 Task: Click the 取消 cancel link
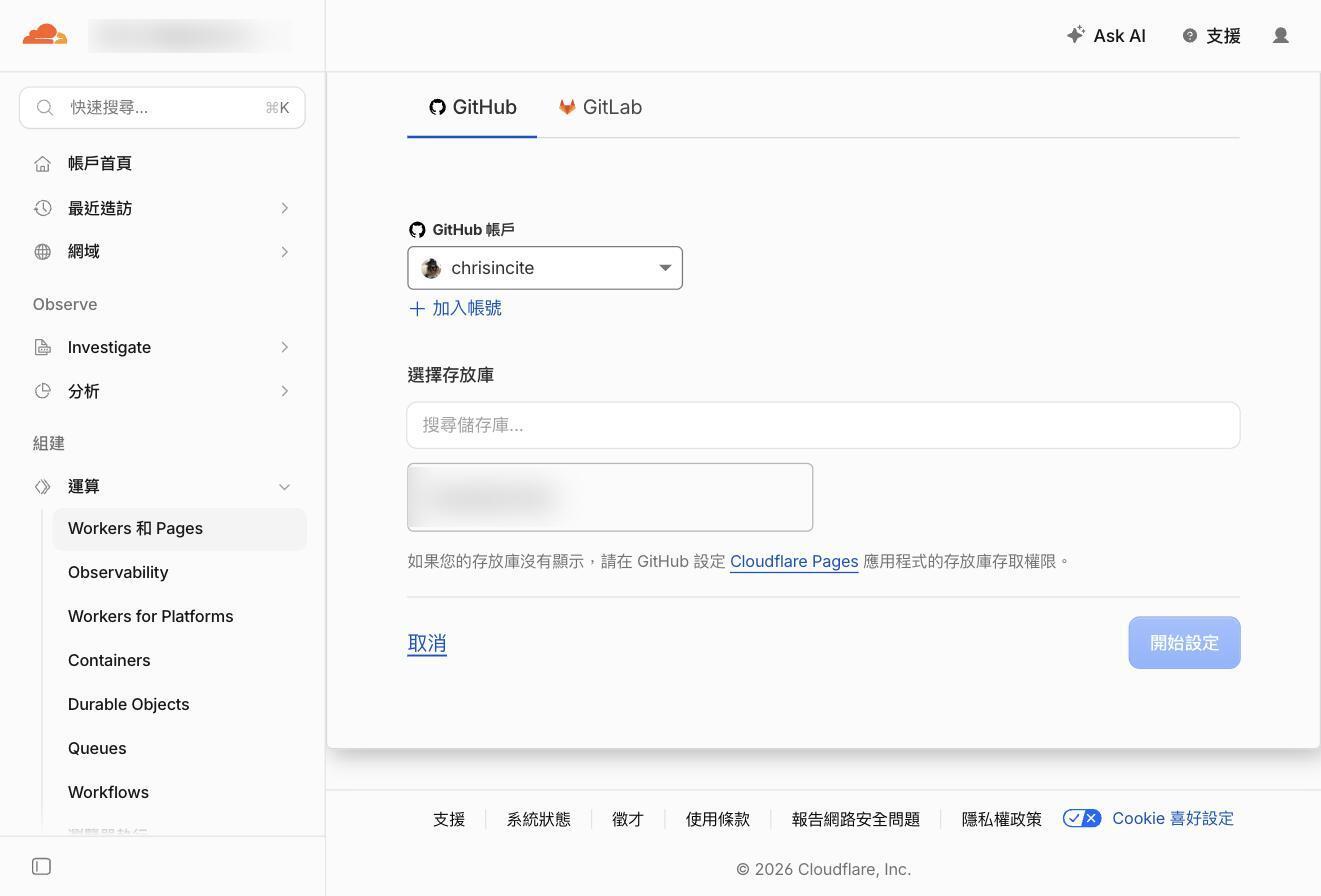427,644
